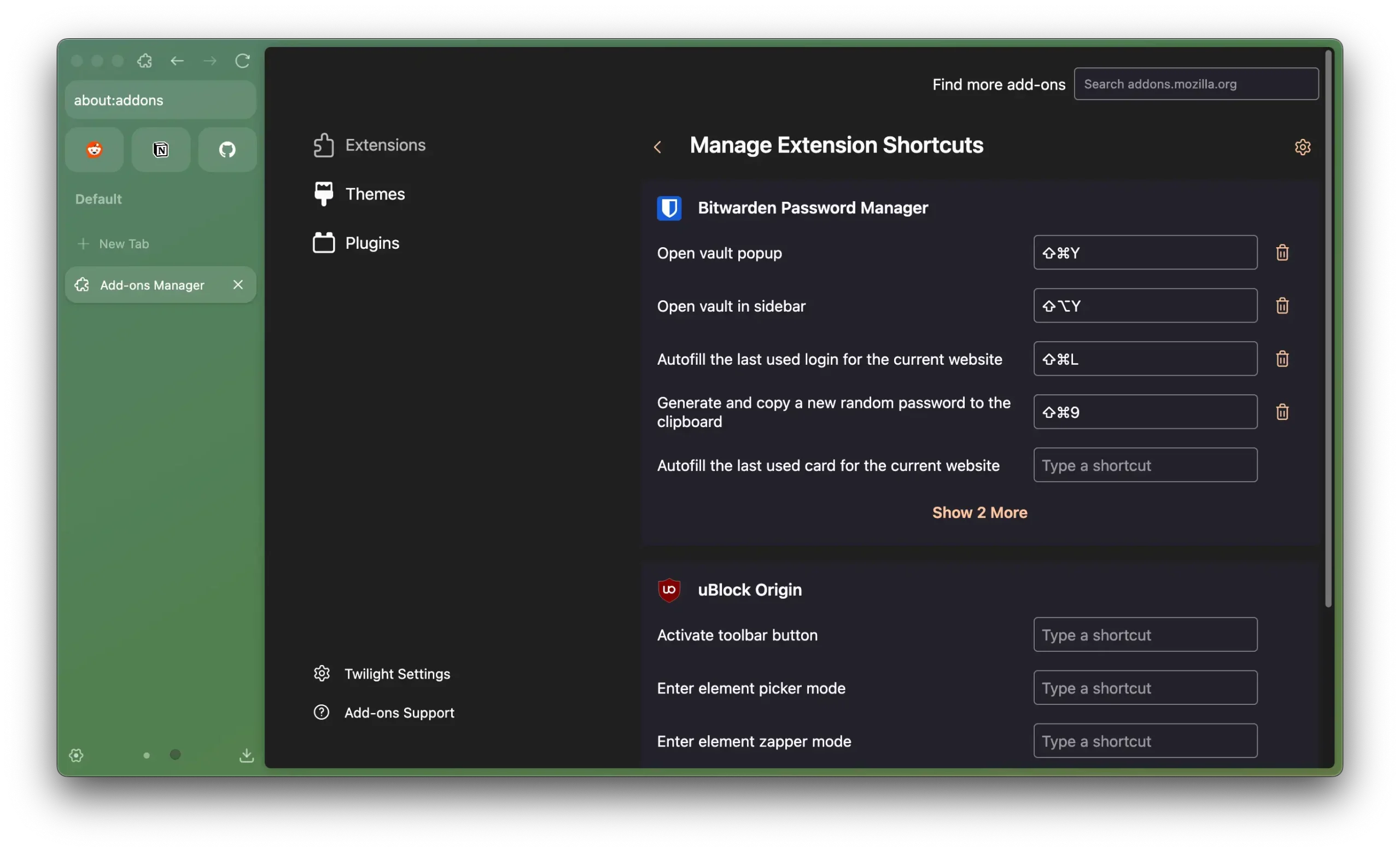
Task: Go back with the Manage Extension Shortcuts arrow
Action: tap(657, 146)
